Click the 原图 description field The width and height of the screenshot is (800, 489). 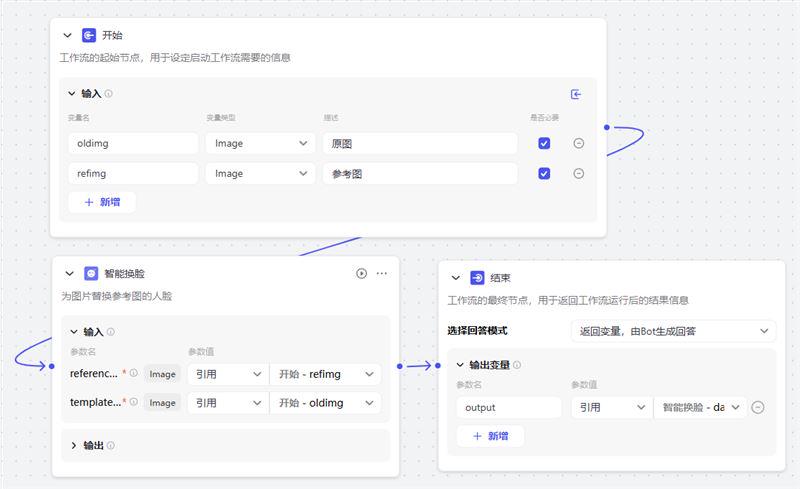pos(420,143)
